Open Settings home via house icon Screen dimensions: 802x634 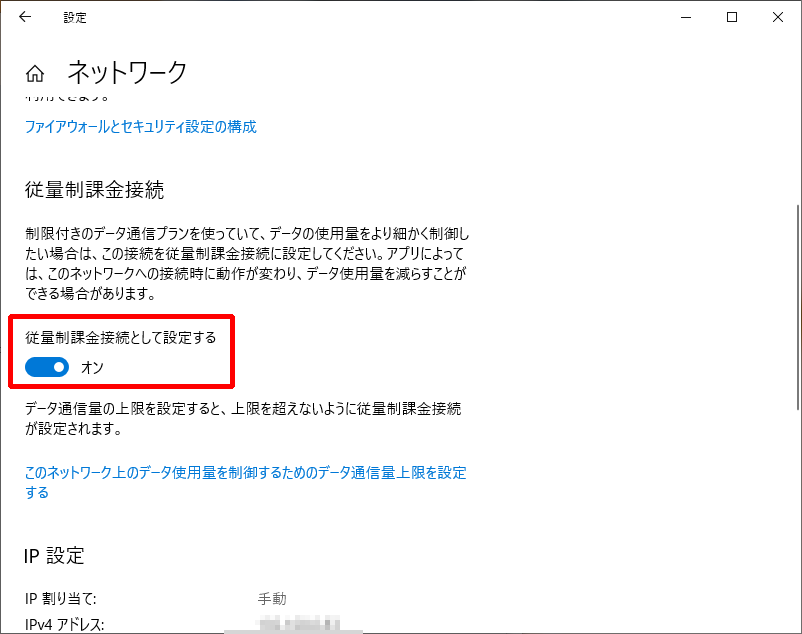pyautogui.click(x=35, y=74)
